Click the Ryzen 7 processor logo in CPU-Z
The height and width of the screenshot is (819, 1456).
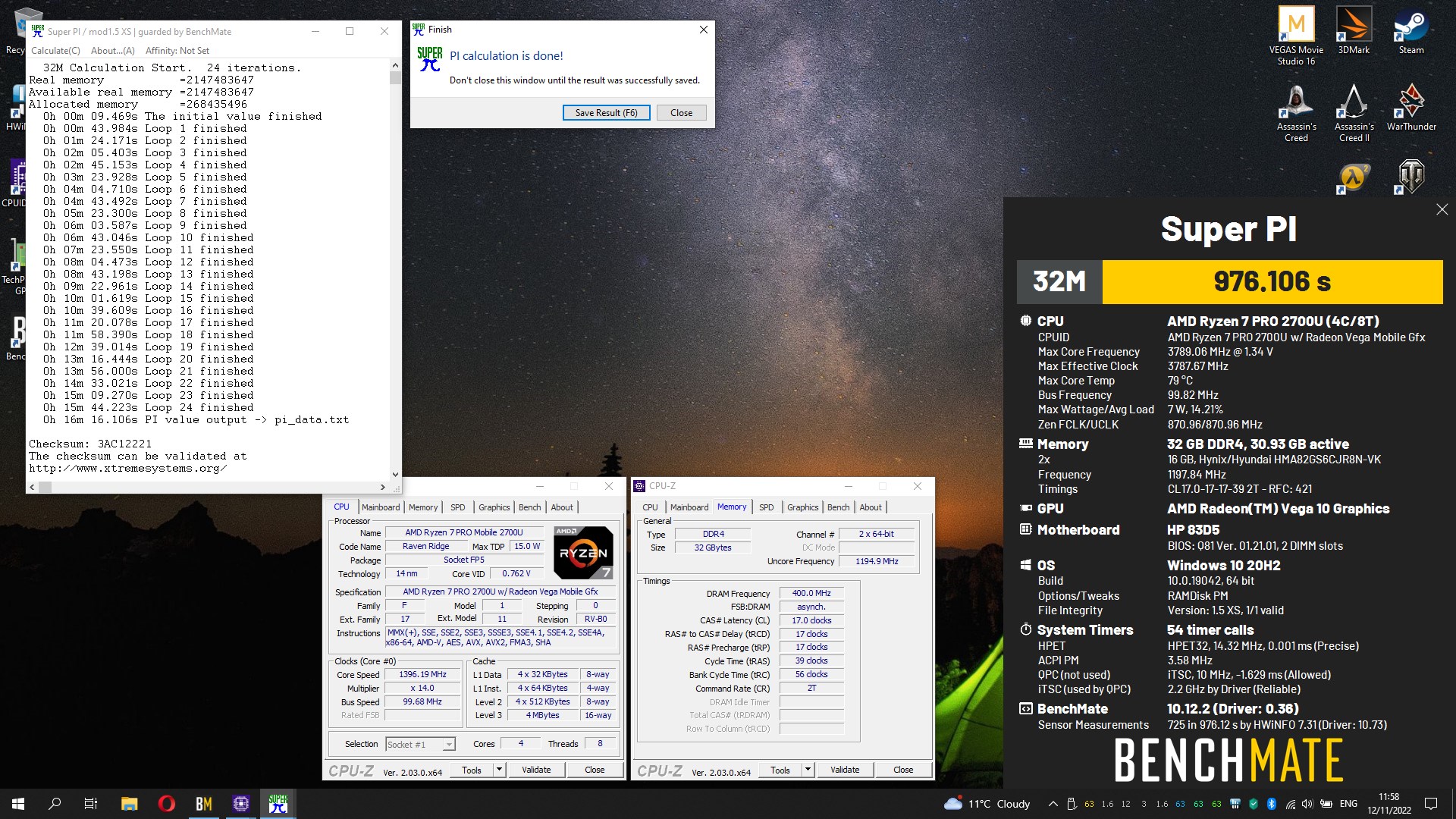[x=583, y=553]
